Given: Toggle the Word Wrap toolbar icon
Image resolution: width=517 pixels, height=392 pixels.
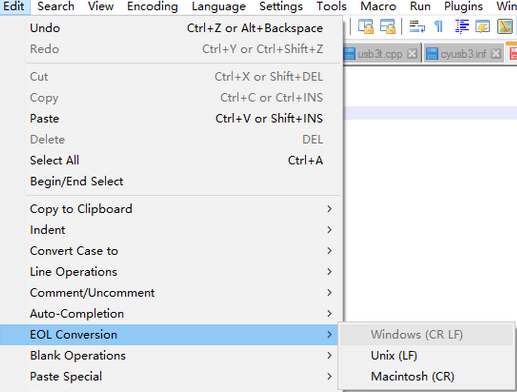Looking at the screenshot, I should click(x=417, y=26).
